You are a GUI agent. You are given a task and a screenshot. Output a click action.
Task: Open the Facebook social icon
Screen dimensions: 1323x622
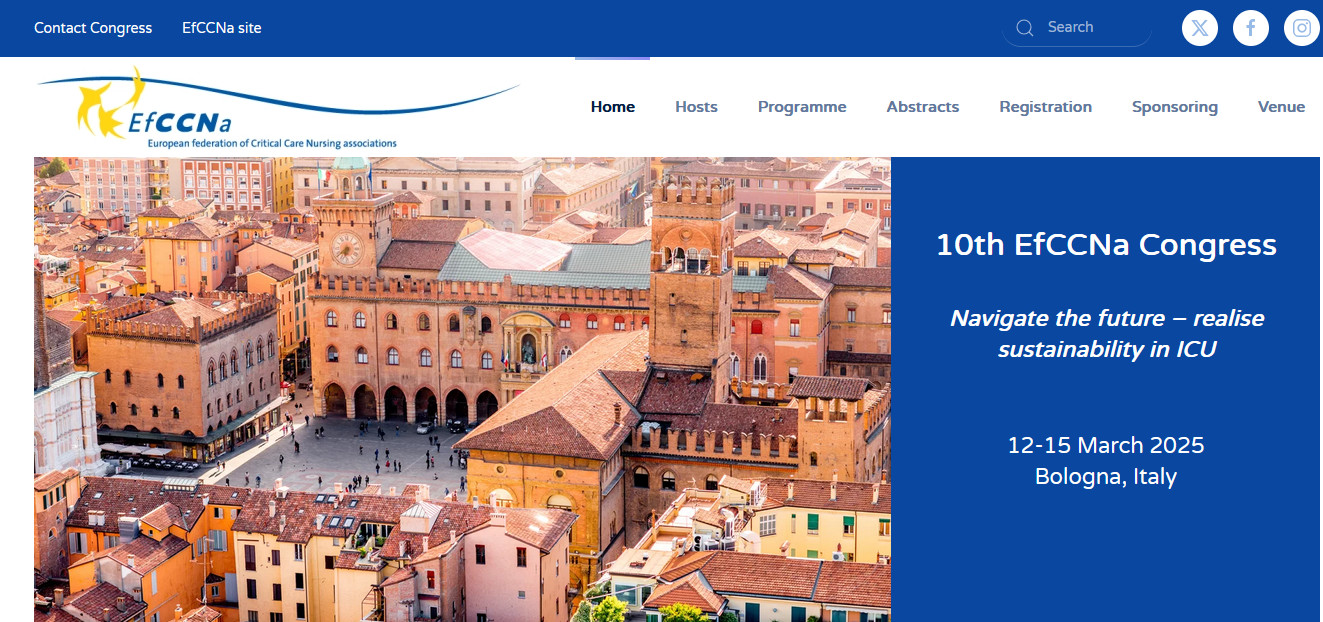point(1251,28)
